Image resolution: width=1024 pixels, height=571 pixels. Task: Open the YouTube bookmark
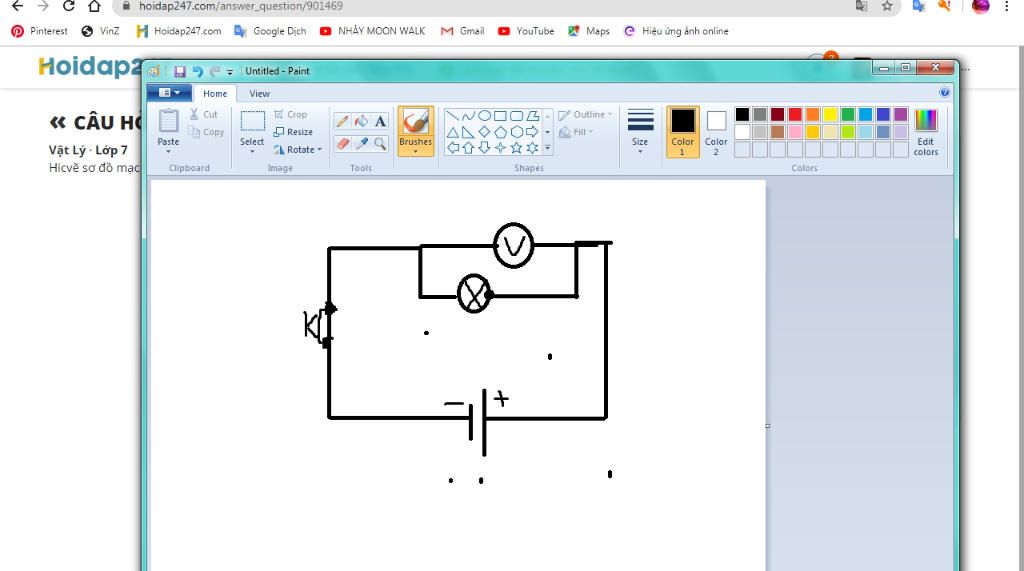526,31
